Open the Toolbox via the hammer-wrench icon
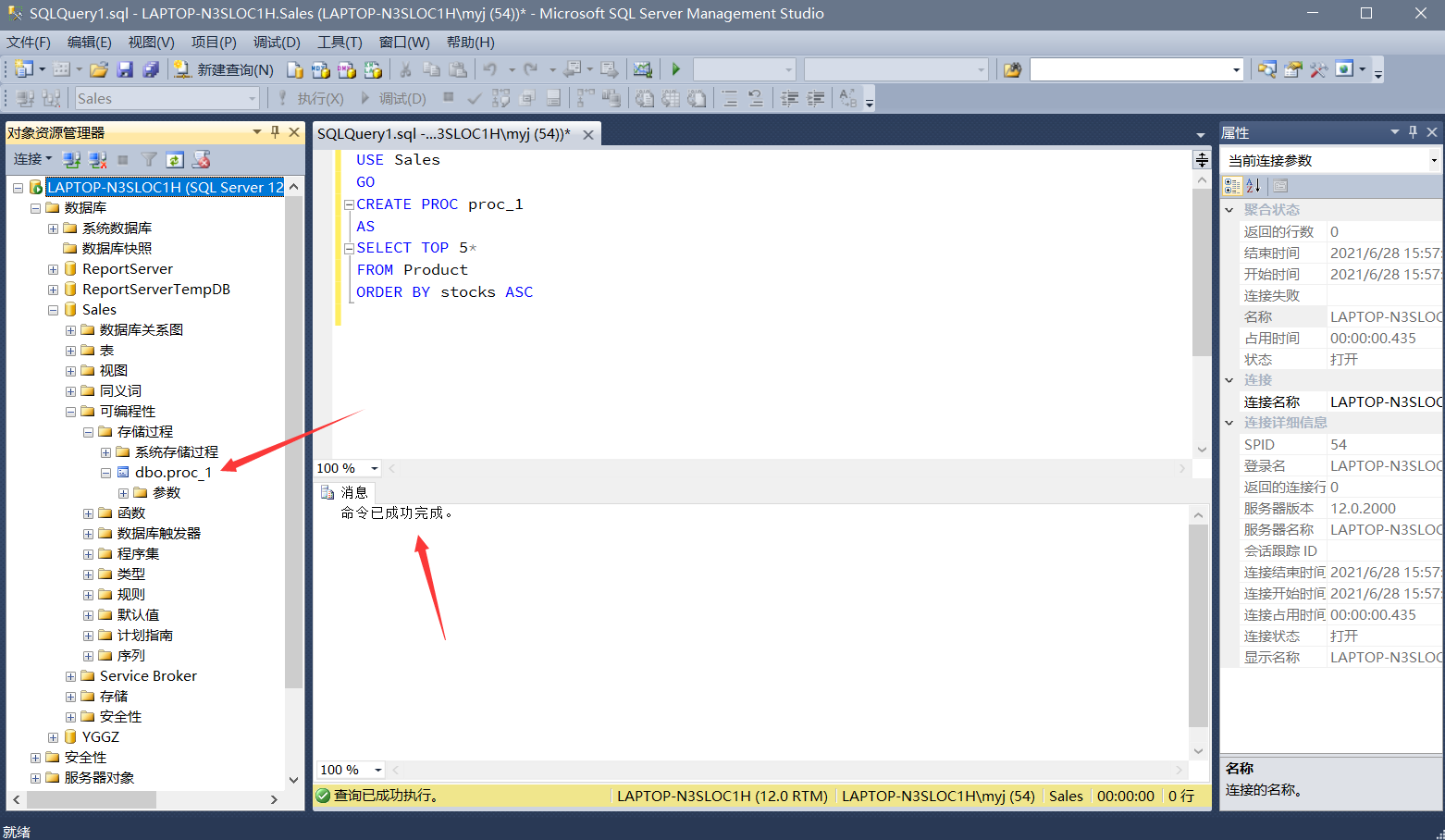Screen dimensions: 1445x840 (1318, 69)
